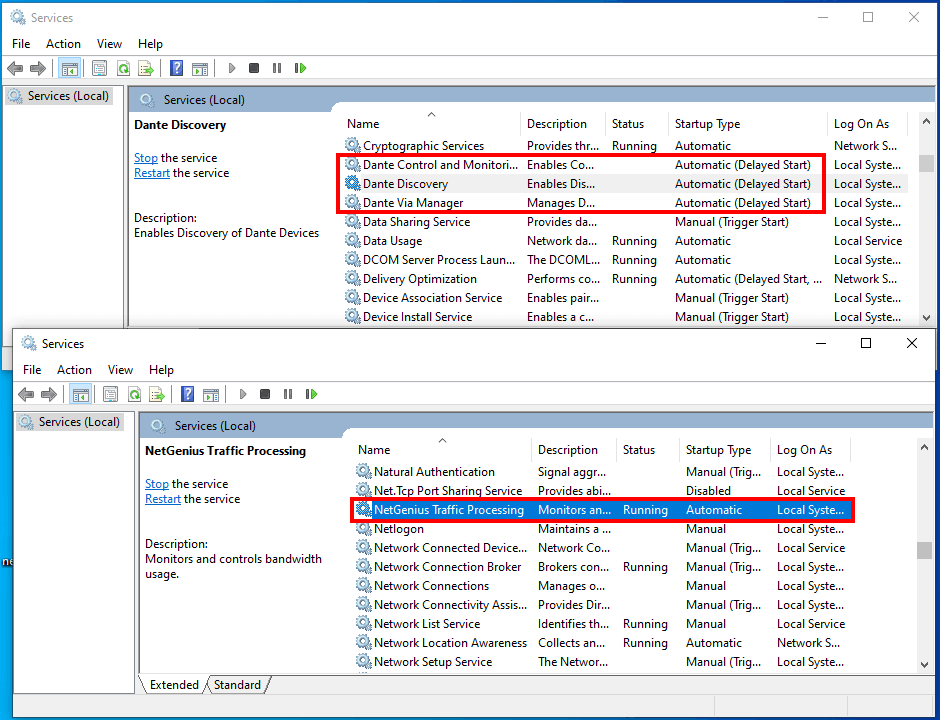Sort by Description column in NetGenius window
Screen dimensions: 940x720
[x=574, y=450]
